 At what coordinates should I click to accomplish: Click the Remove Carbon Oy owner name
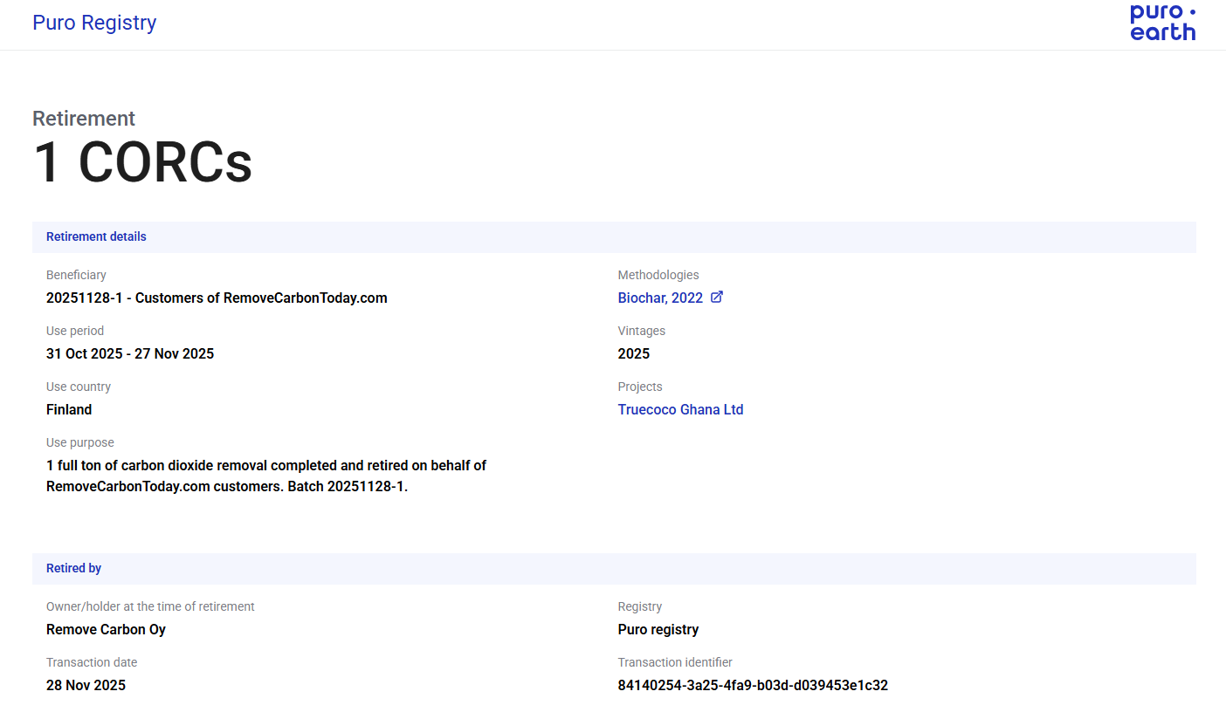coord(106,630)
